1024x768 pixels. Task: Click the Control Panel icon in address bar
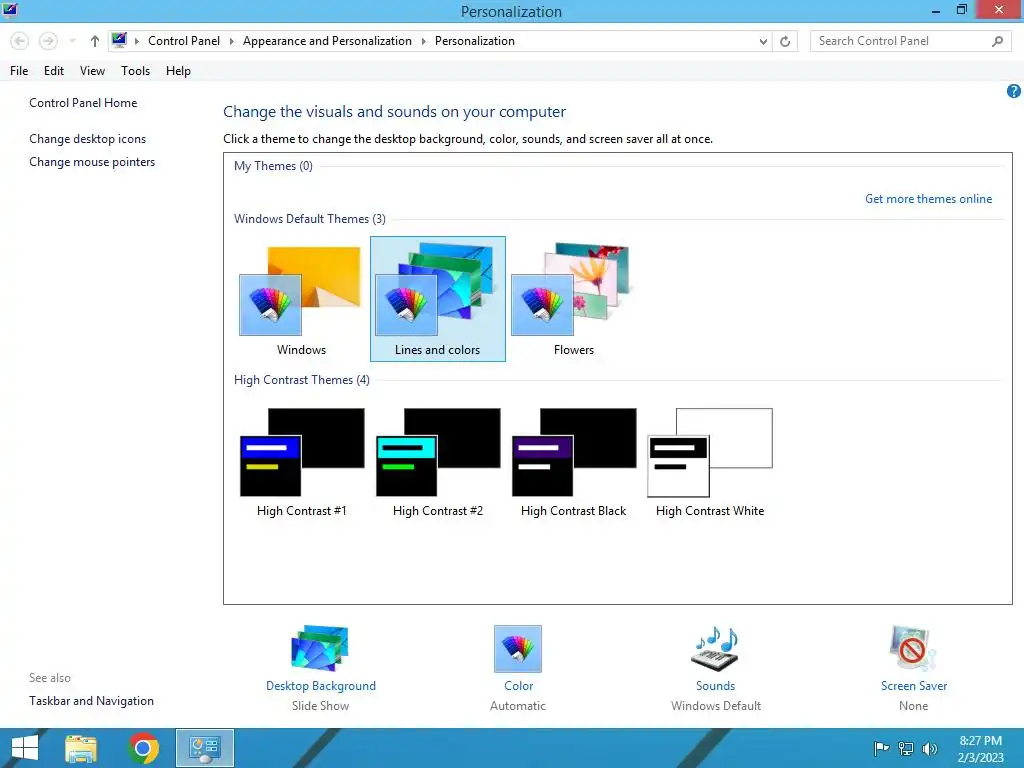[x=119, y=40]
